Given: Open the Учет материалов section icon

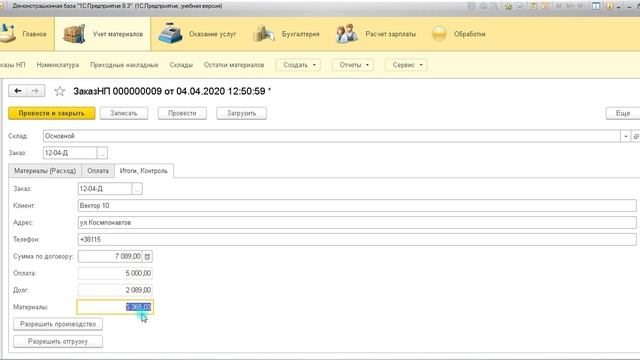Looking at the screenshot, I should pos(74,34).
